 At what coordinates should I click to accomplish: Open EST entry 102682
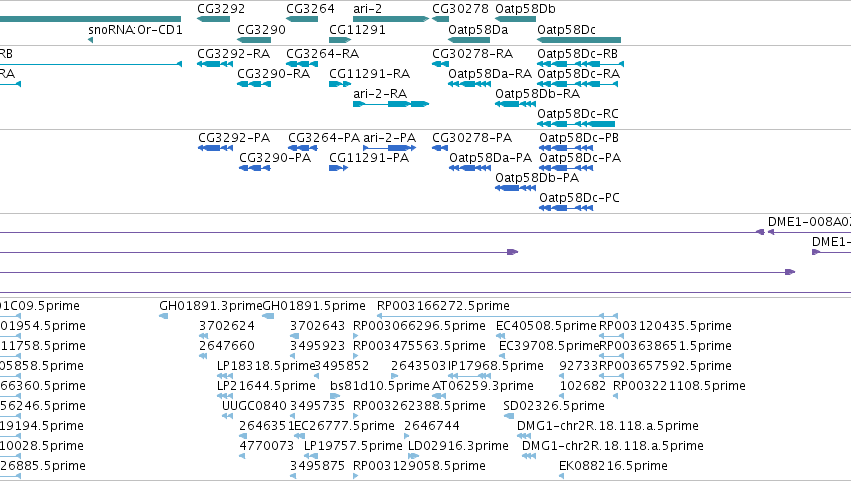pos(583,387)
